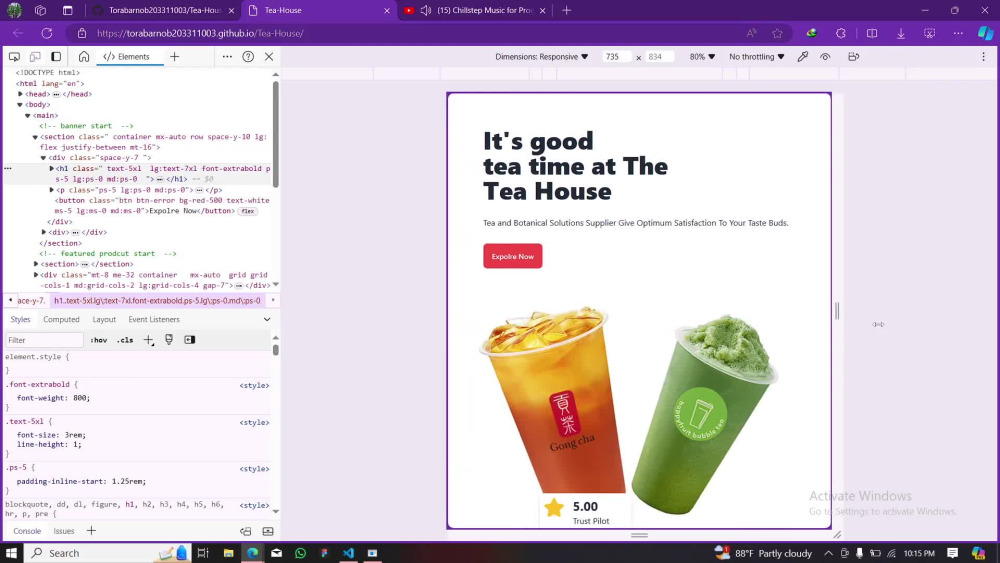The image size is (1000, 563).
Task: Click the device posture icon in toolbar
Action: 853,57
